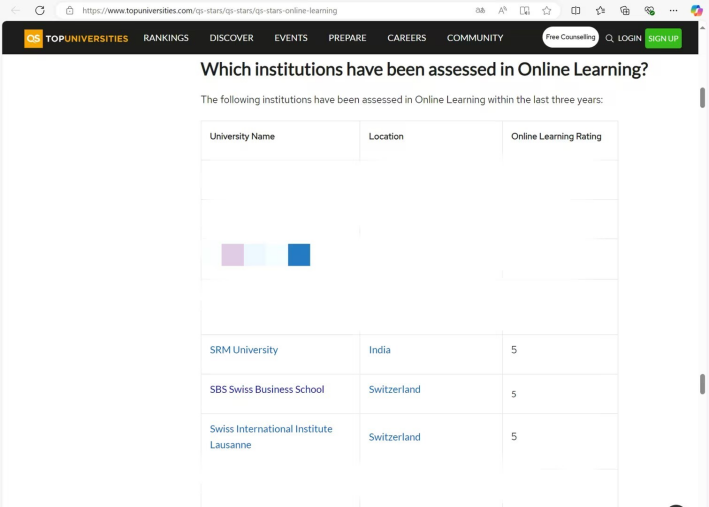Click the Online Learning Rating header
Screen dimensions: 709x507
(556, 136)
